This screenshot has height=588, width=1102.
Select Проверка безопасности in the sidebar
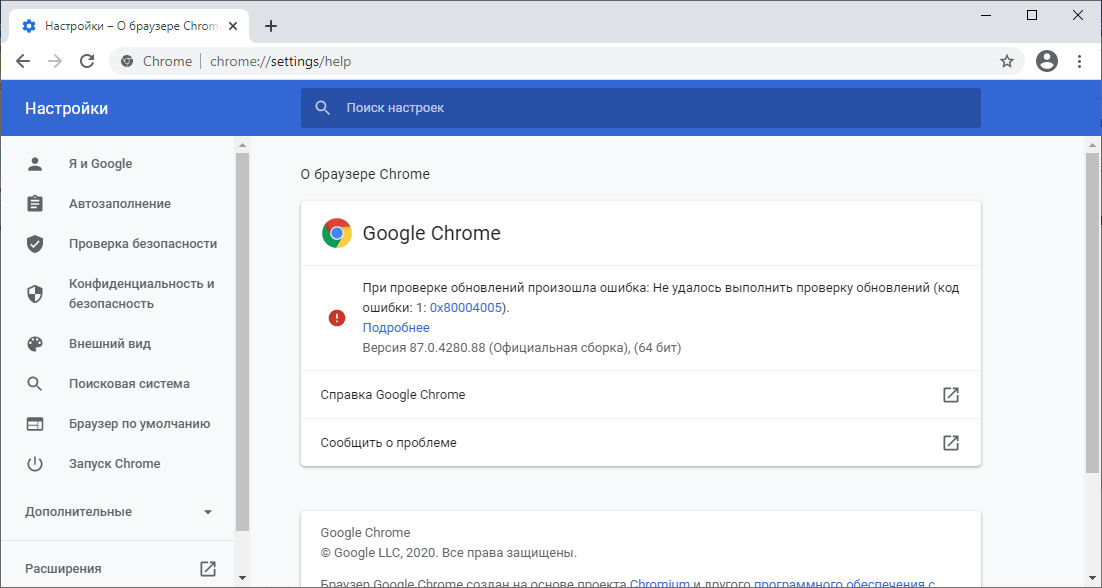142,244
